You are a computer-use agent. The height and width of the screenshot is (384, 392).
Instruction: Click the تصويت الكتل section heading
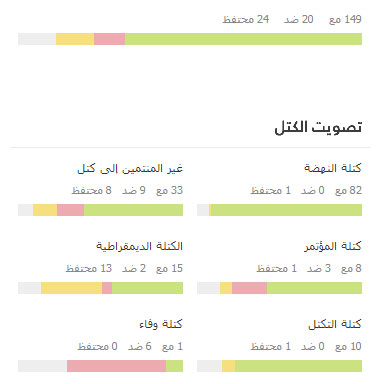[318, 127]
